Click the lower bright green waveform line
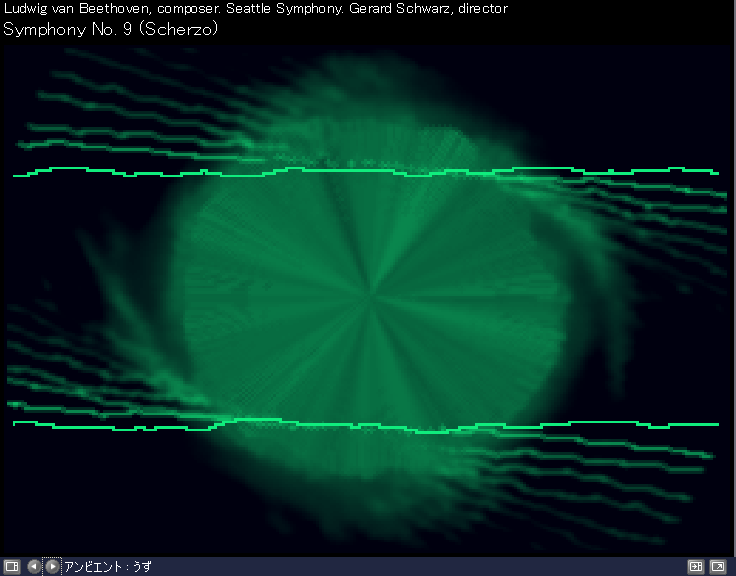Image resolution: width=736 pixels, height=576 pixels. pos(300,424)
